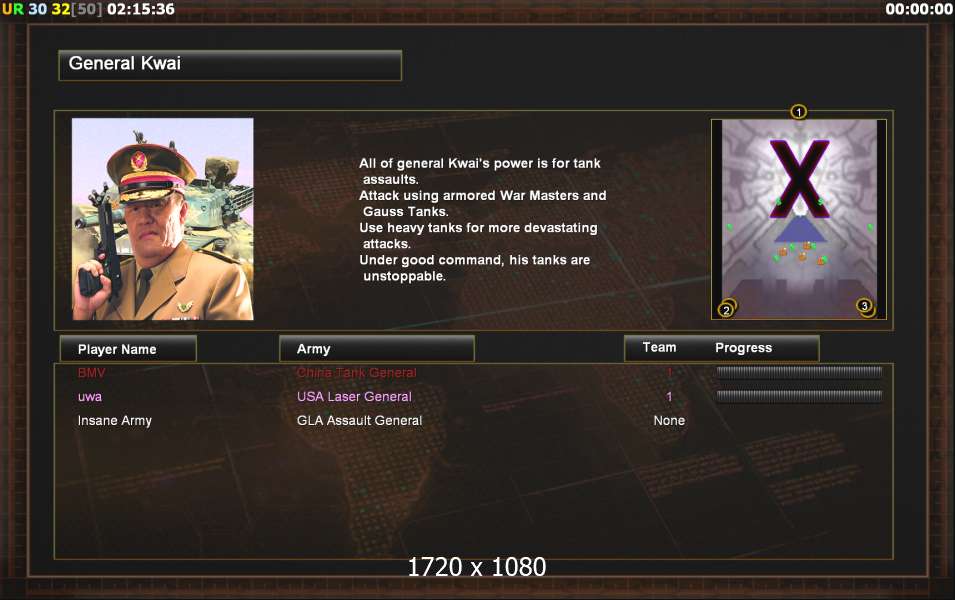The width and height of the screenshot is (955, 600).
Task: Select player BMV in the list
Action: pos(91,373)
